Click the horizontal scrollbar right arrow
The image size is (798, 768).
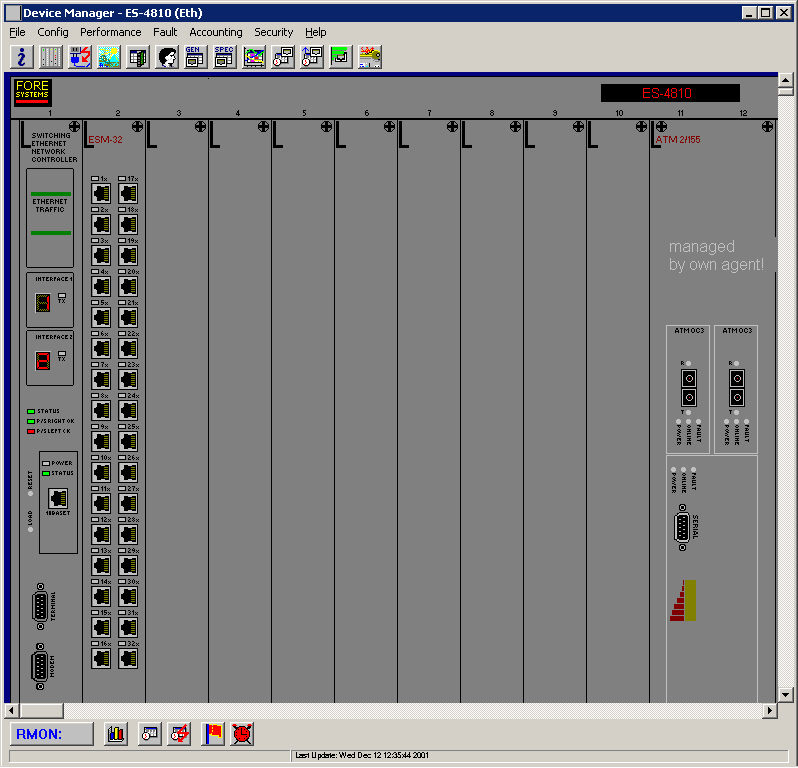[x=769, y=710]
